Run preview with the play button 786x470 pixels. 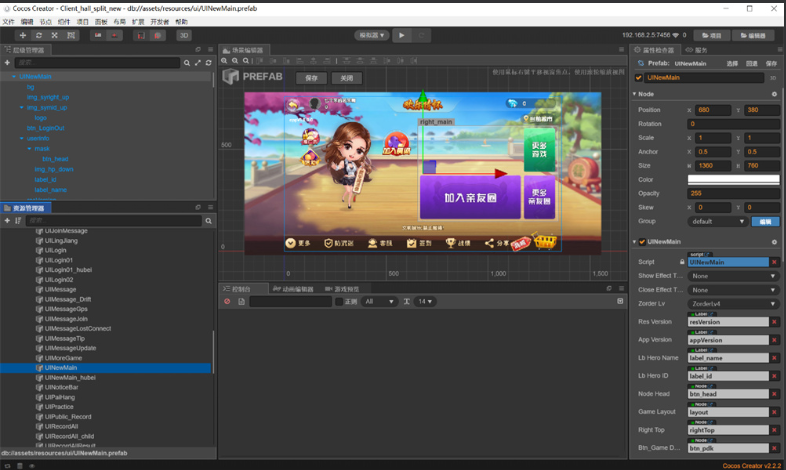(402, 36)
